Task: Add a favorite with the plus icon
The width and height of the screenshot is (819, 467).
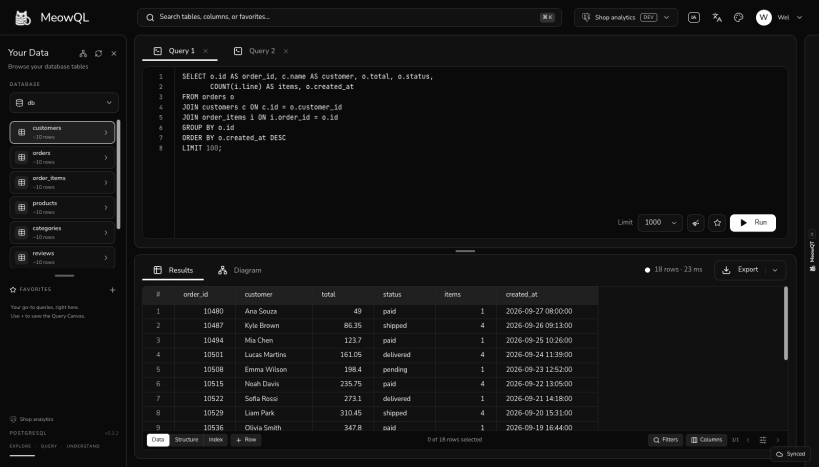Action: pyautogui.click(x=112, y=290)
